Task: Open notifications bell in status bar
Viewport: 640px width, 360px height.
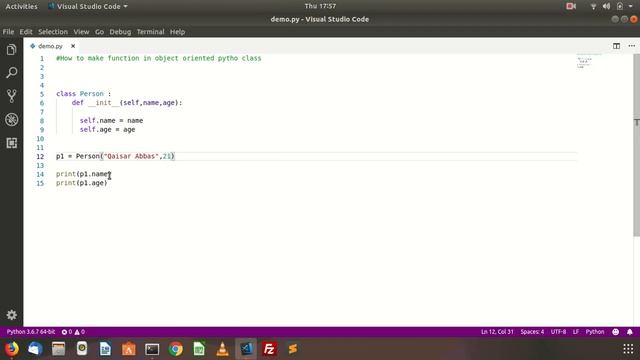Action: (629, 332)
